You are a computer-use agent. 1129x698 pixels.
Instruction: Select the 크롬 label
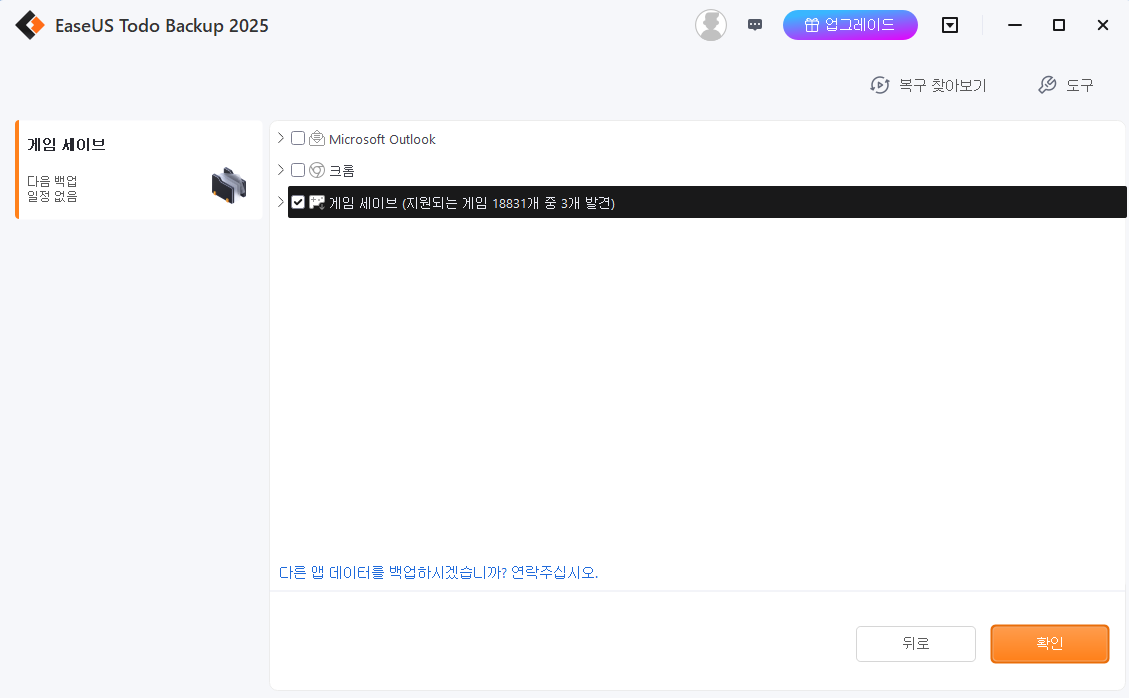pos(341,171)
